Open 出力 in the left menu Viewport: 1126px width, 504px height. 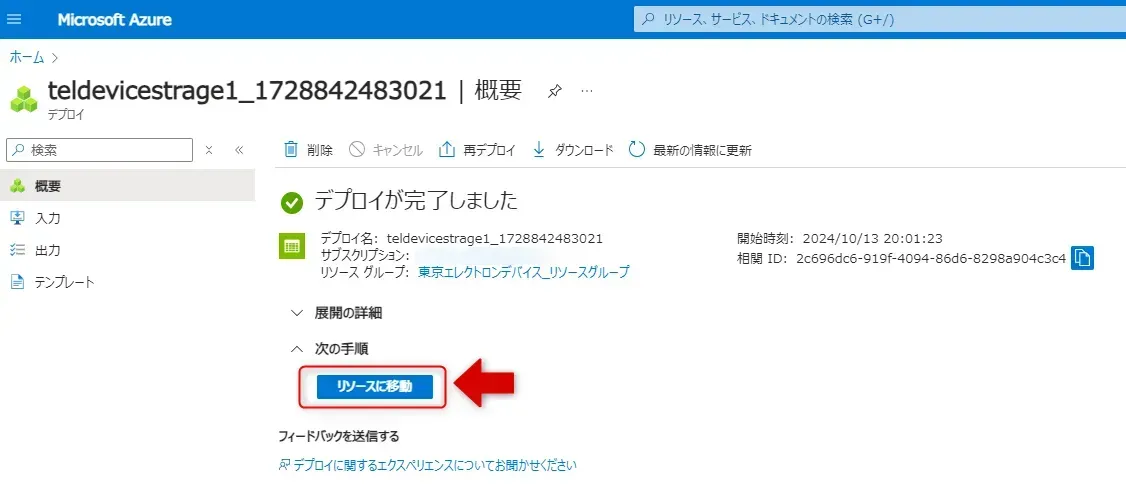(x=48, y=250)
